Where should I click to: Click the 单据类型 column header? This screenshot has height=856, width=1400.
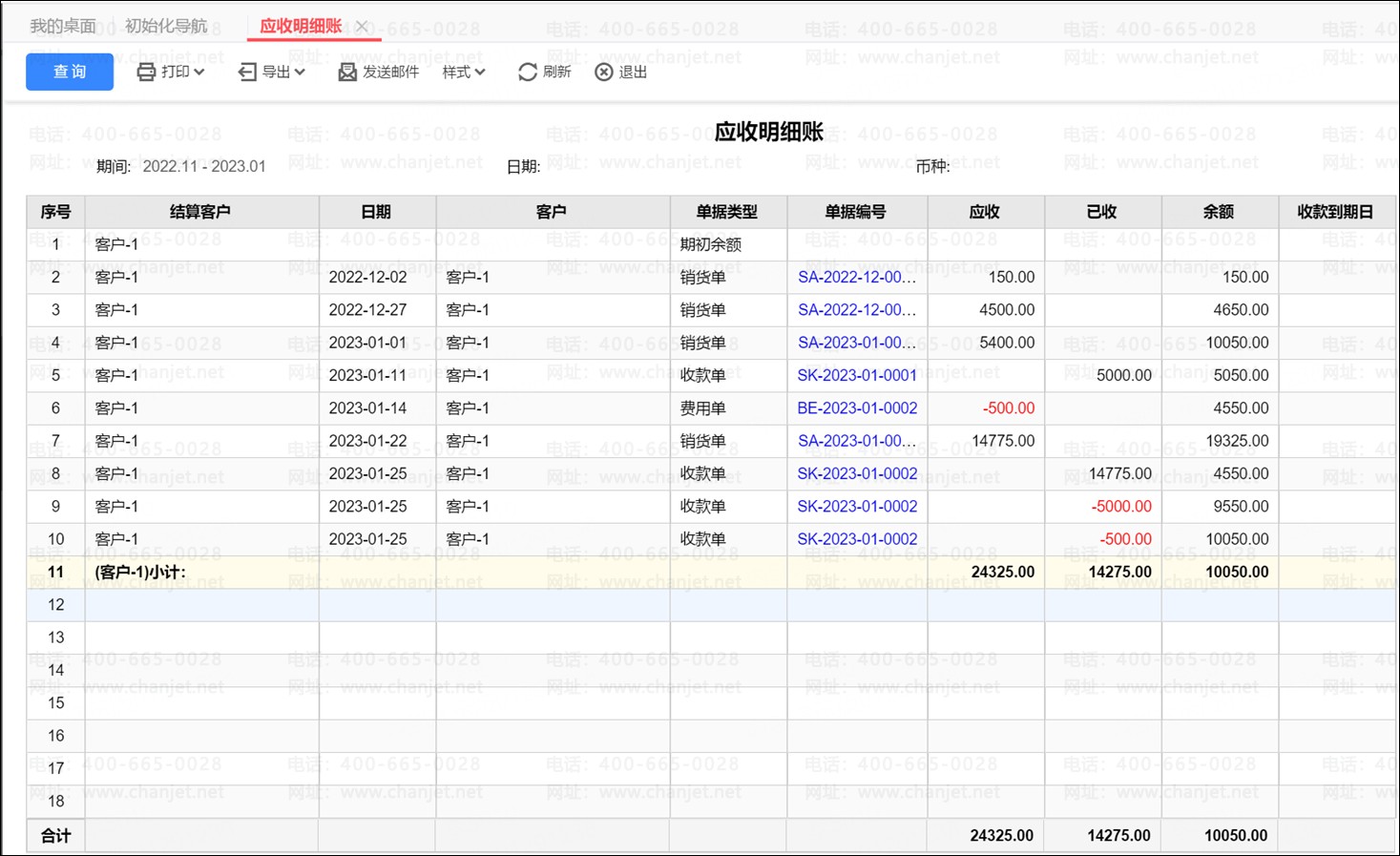(727, 212)
